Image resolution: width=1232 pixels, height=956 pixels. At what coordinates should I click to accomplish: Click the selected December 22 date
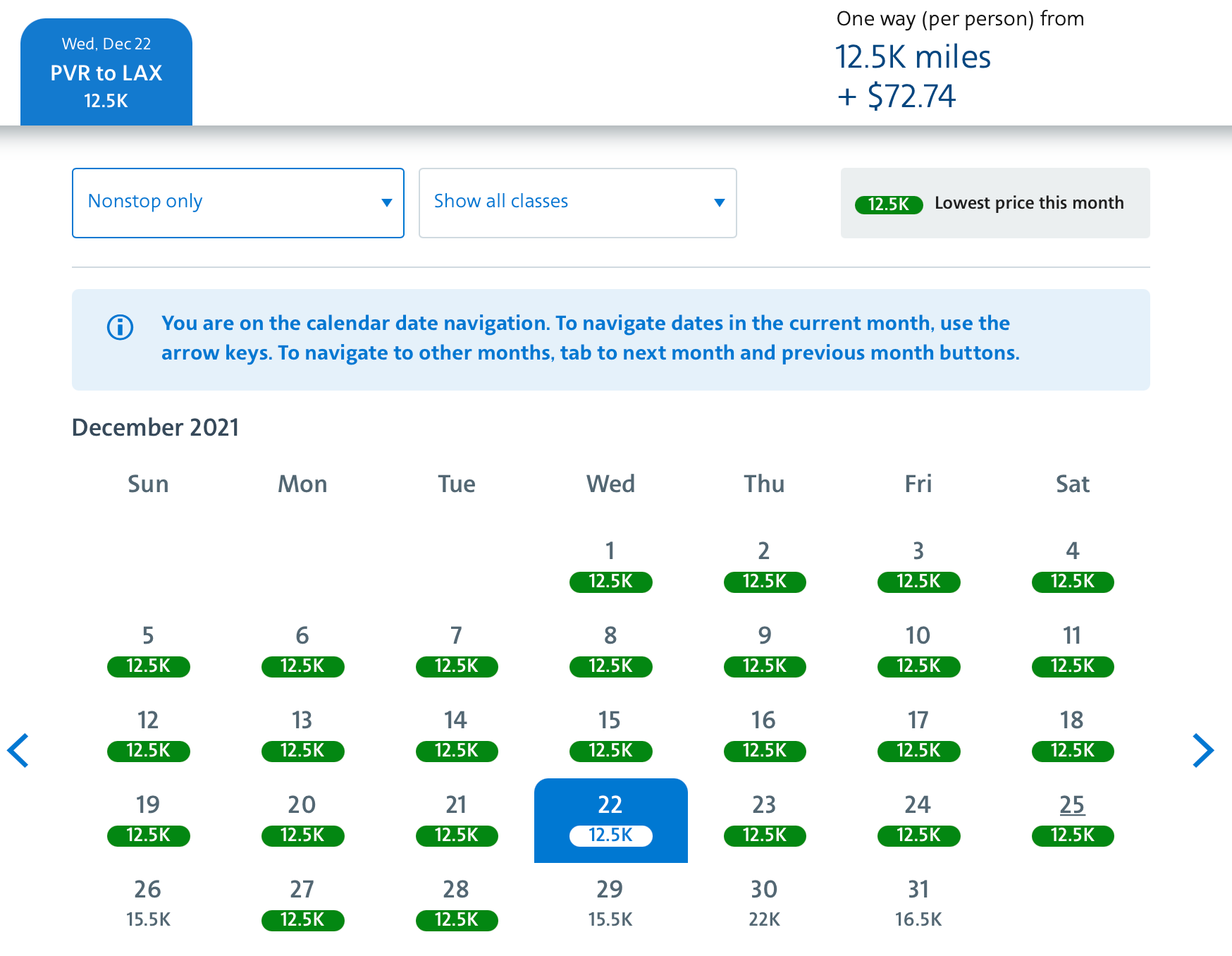click(610, 819)
